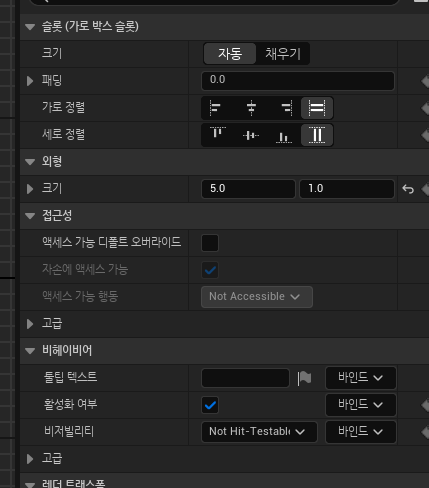429x488 pixels.
Task: Toggle 자손에 액세스 가능 checkbox
Action: (210, 270)
